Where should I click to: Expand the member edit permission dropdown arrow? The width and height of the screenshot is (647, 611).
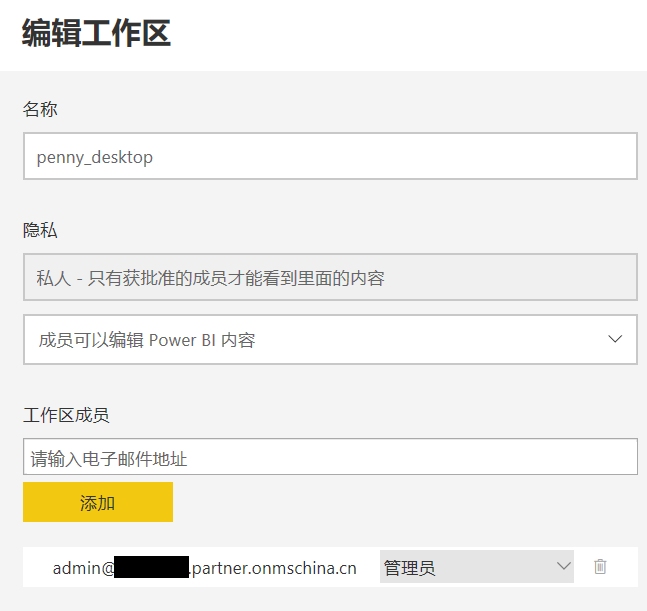click(615, 340)
